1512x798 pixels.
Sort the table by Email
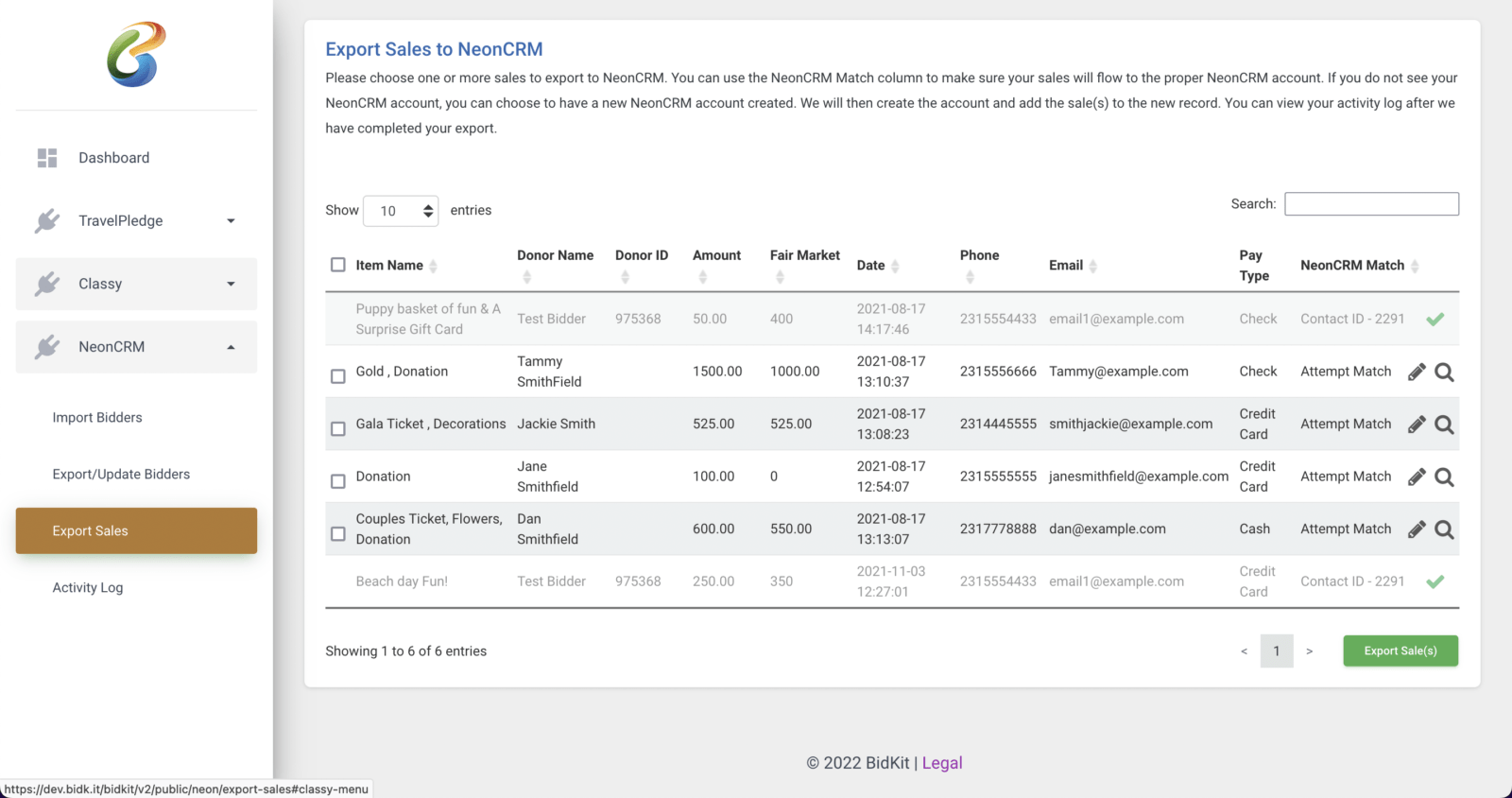tap(1092, 267)
